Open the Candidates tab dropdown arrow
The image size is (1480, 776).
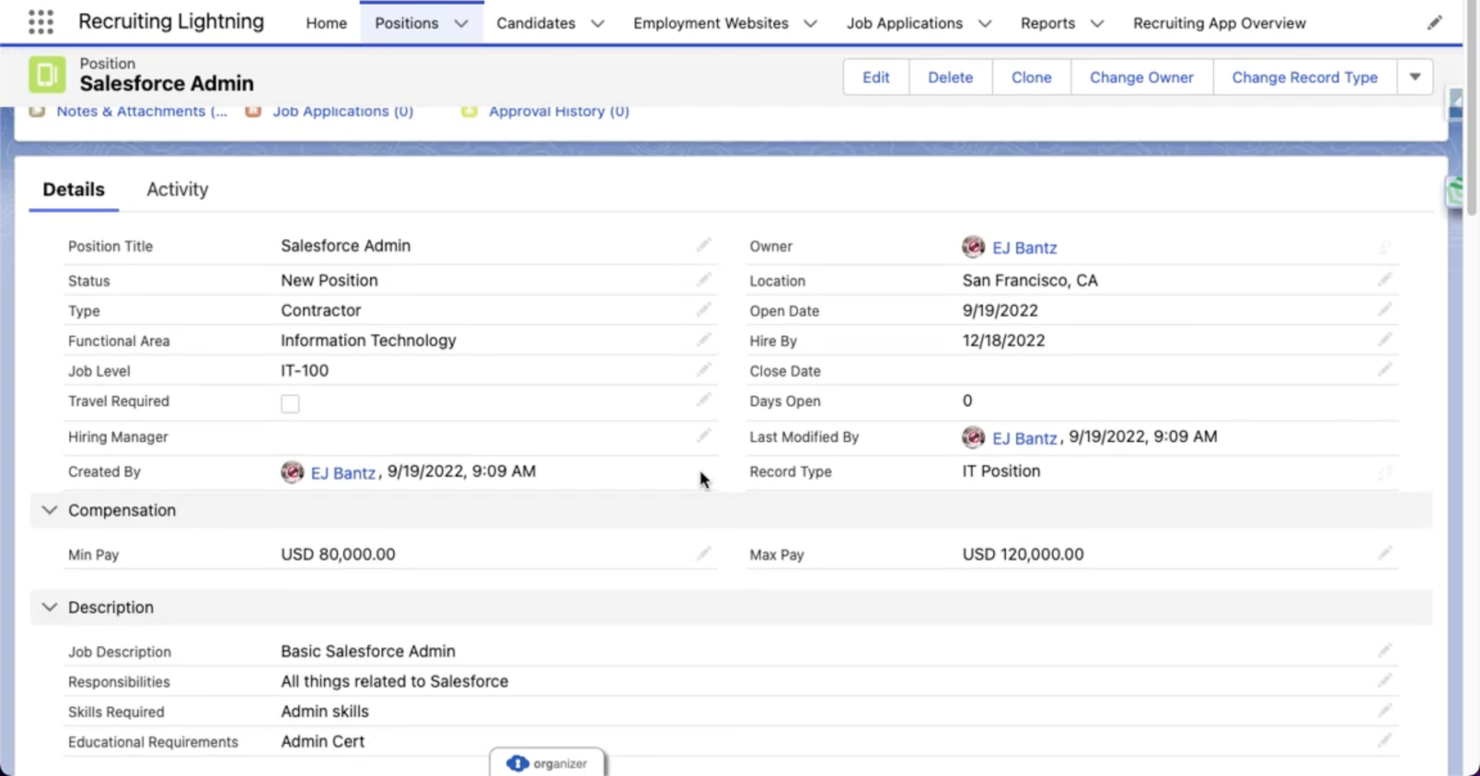[x=597, y=23]
